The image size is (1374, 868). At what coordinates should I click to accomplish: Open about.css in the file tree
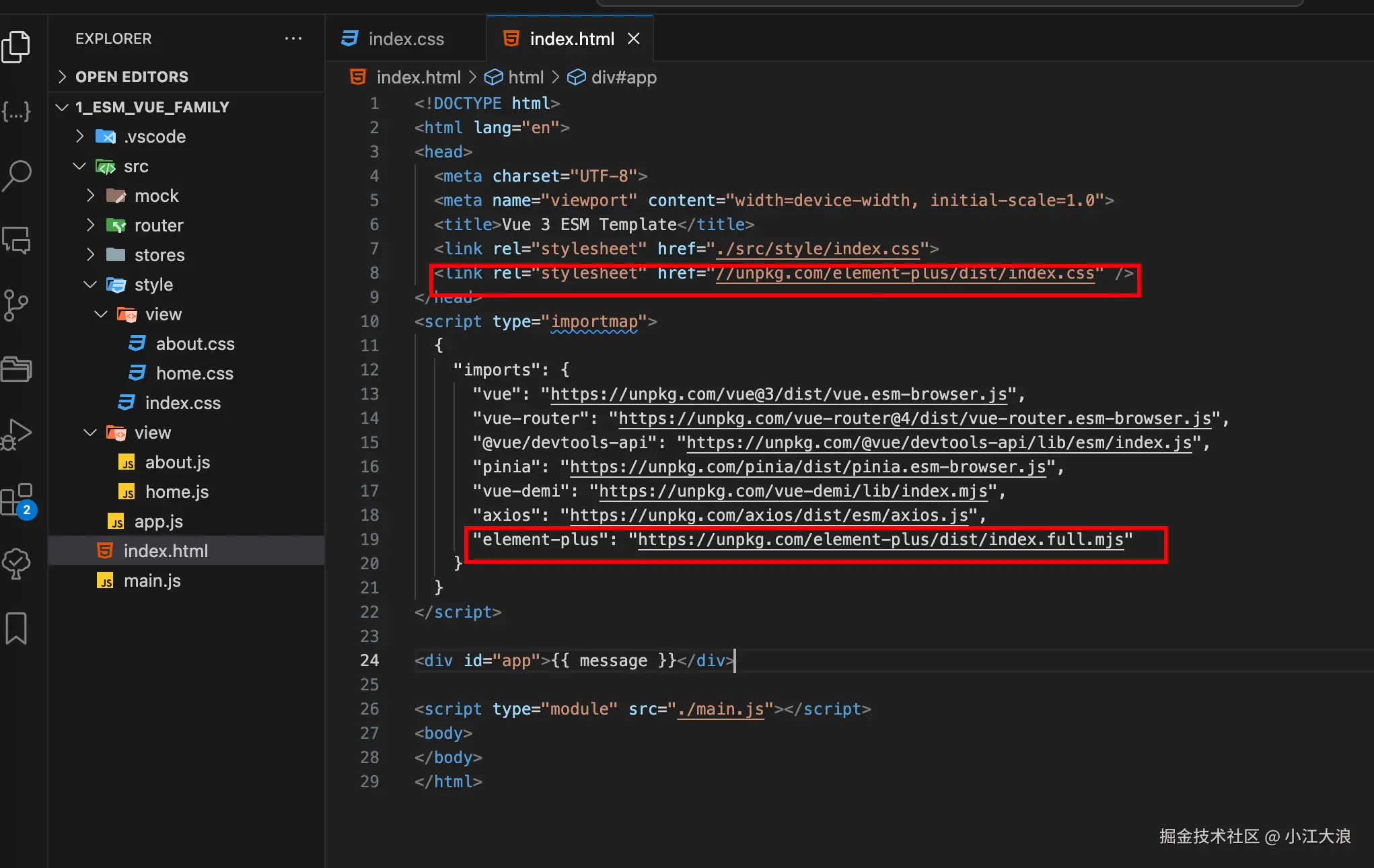point(195,344)
